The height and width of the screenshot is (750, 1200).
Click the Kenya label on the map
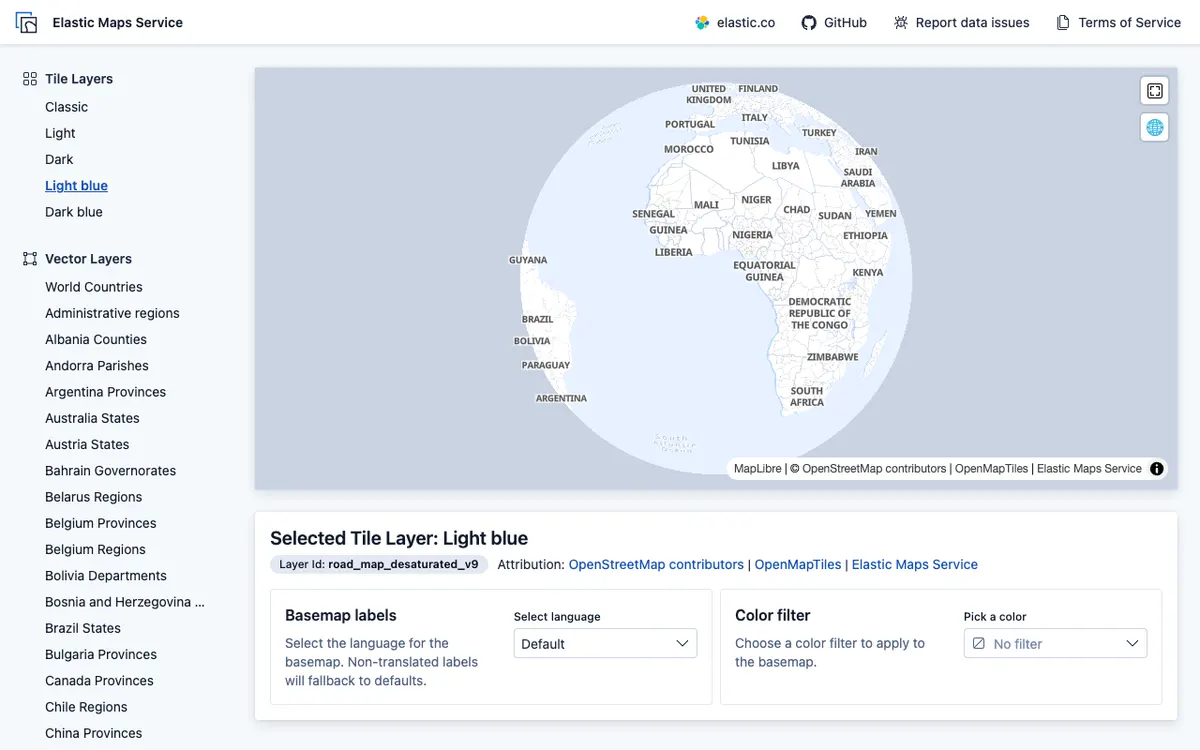tap(867, 272)
